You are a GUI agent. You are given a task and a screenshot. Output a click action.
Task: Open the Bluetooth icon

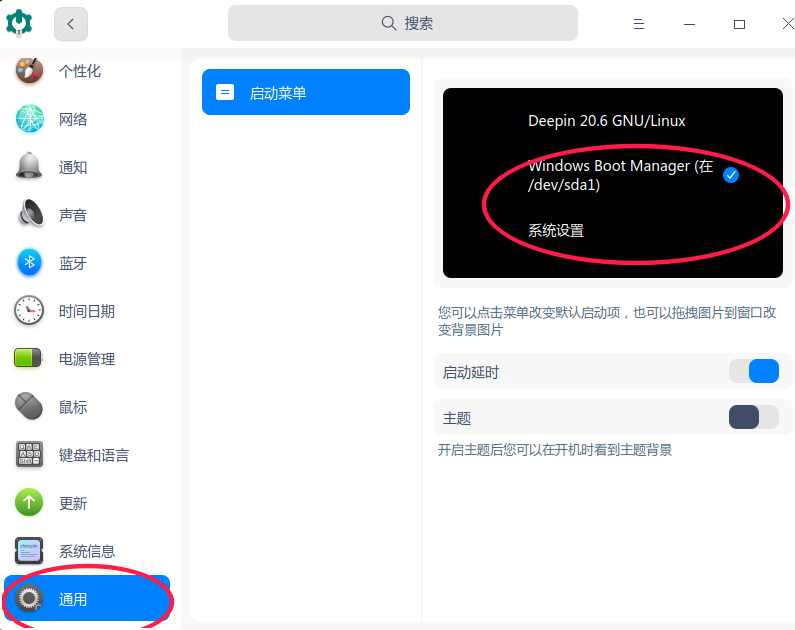click(x=29, y=262)
